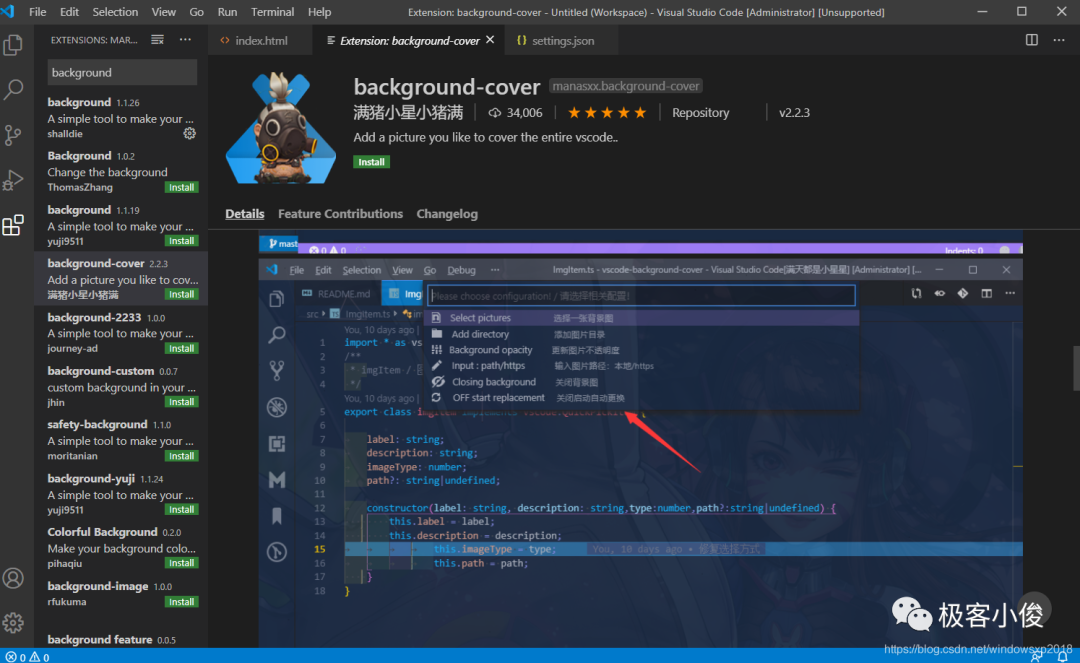Screen dimensions: 1080x663
Task: Click the 34,006 install count
Action: [515, 112]
